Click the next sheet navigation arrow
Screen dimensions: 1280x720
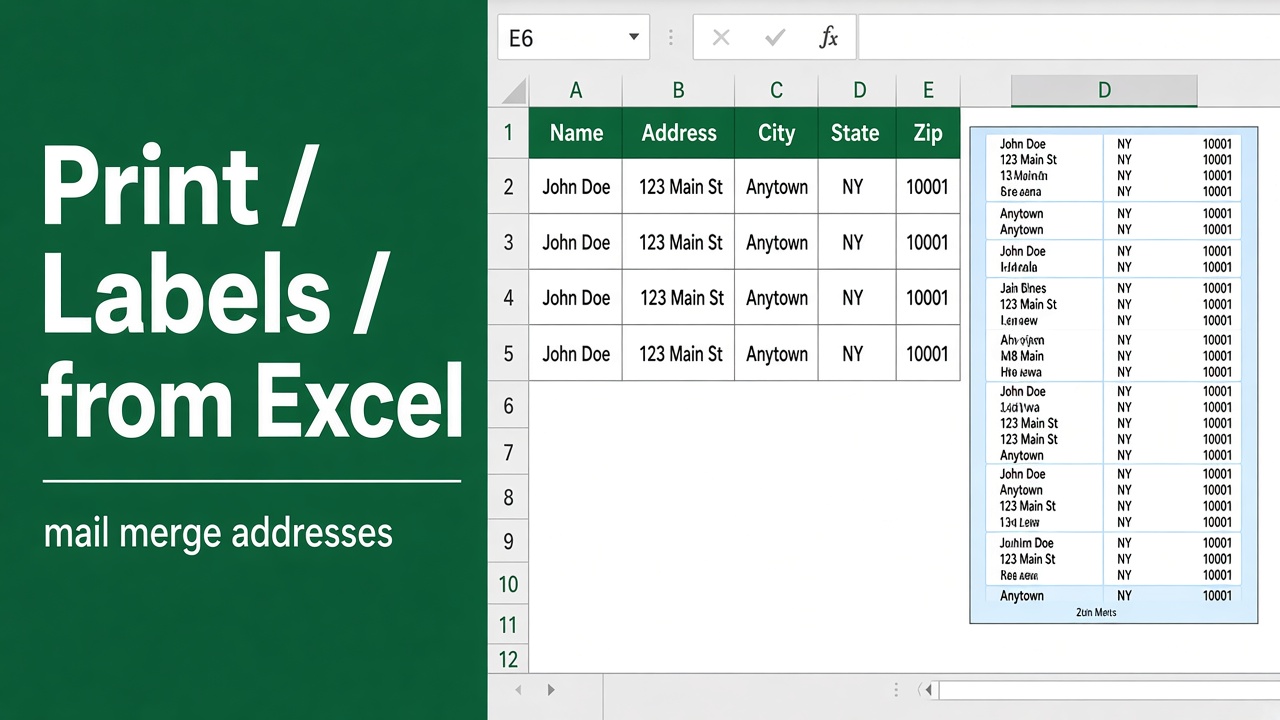tap(551, 690)
